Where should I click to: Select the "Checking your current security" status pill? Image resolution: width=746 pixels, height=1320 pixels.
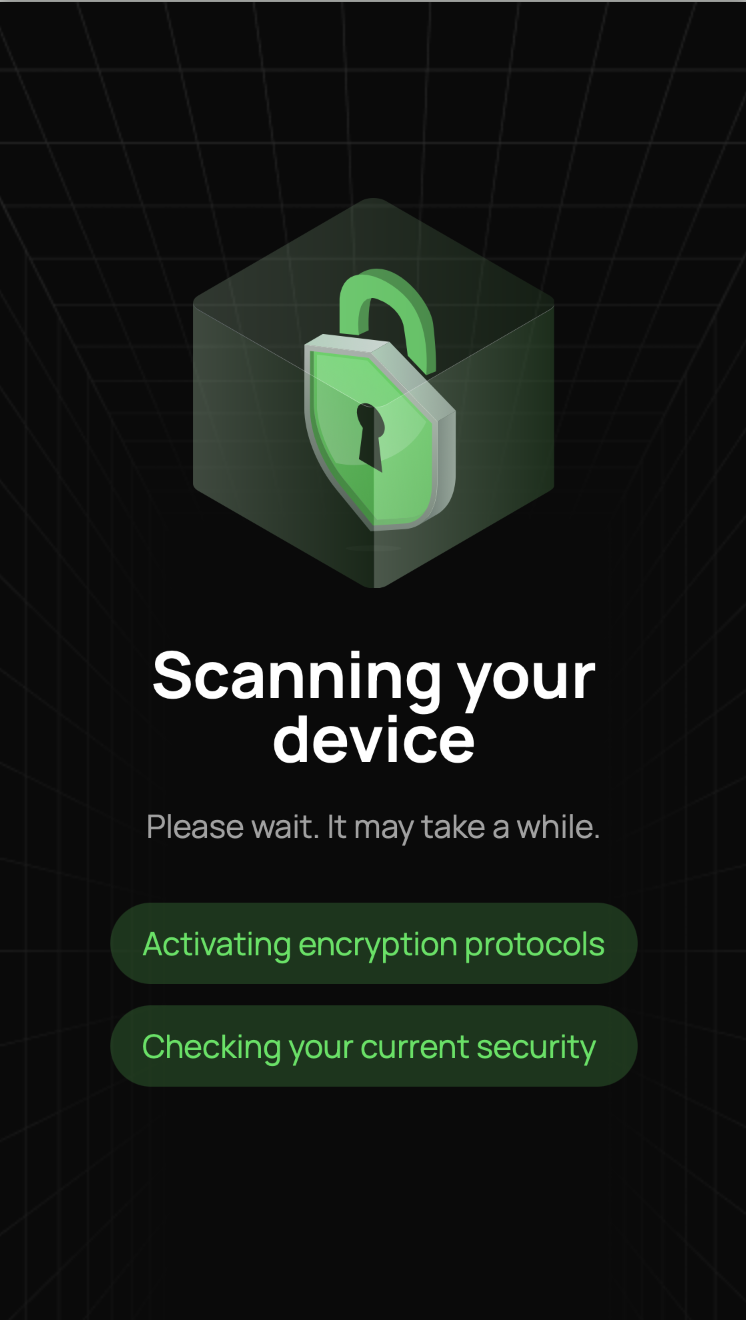[373, 1046]
